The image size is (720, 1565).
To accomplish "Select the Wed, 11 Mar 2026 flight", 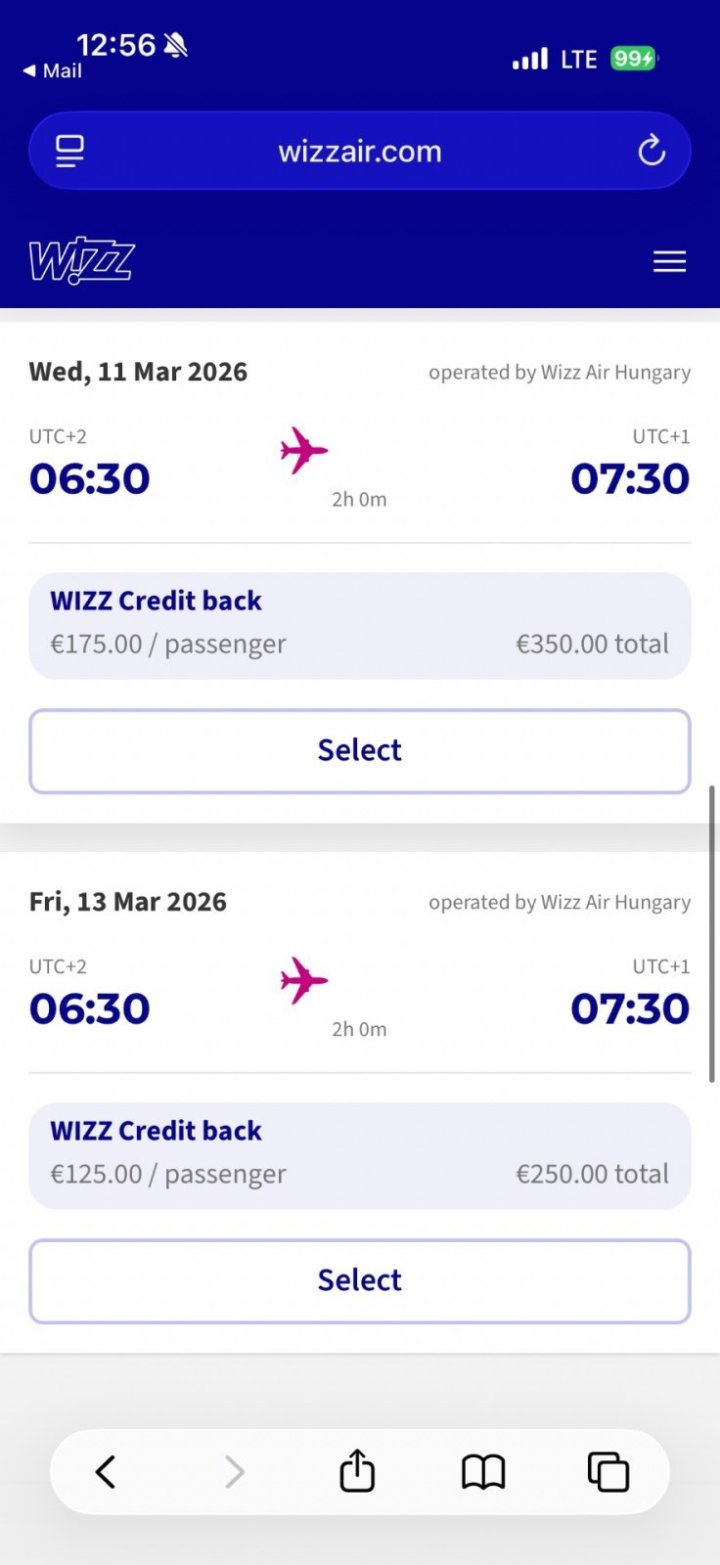I will coord(360,751).
